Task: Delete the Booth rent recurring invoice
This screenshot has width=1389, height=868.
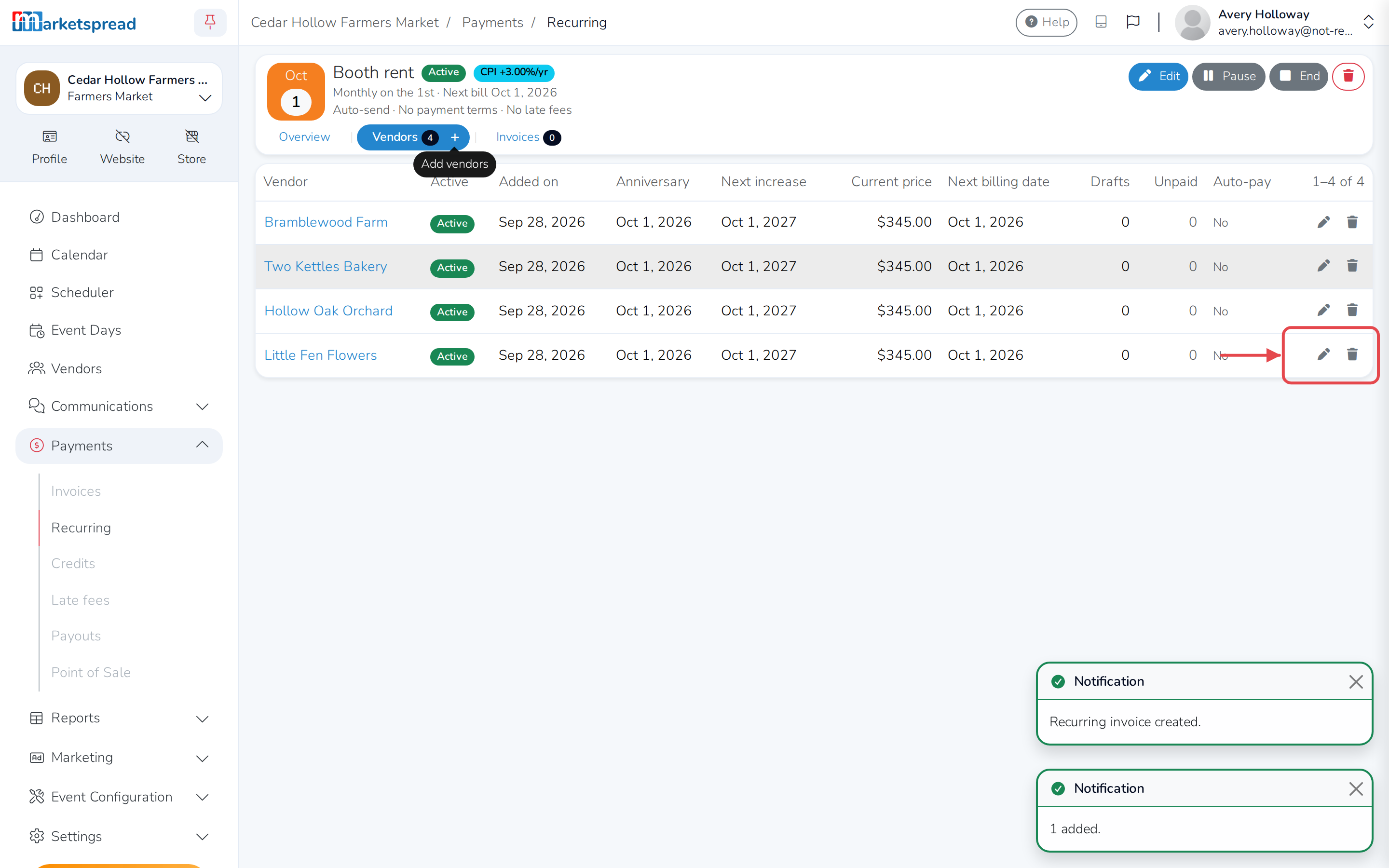Action: 1348,76
